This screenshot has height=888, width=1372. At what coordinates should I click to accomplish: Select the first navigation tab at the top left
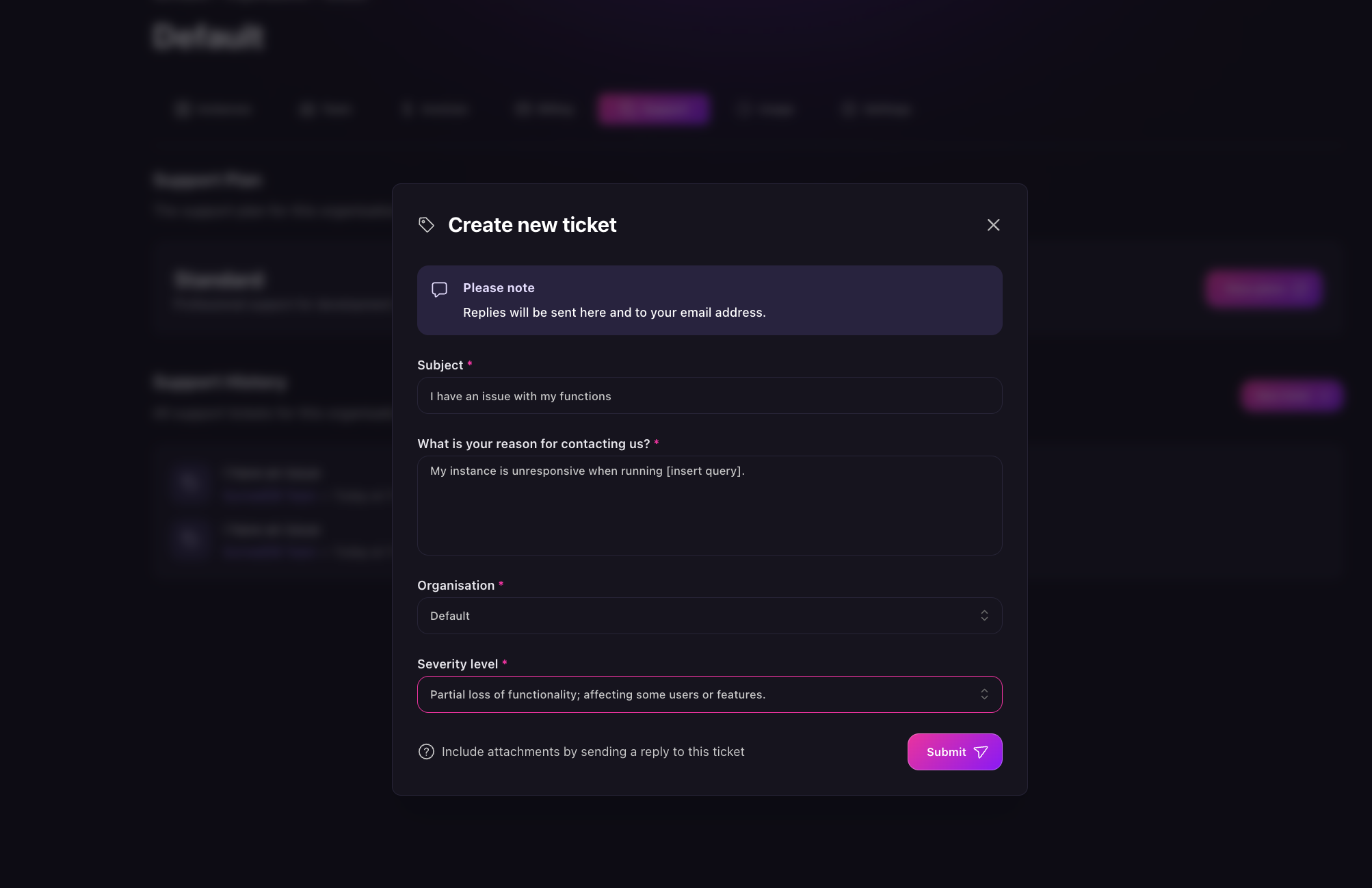[214, 109]
